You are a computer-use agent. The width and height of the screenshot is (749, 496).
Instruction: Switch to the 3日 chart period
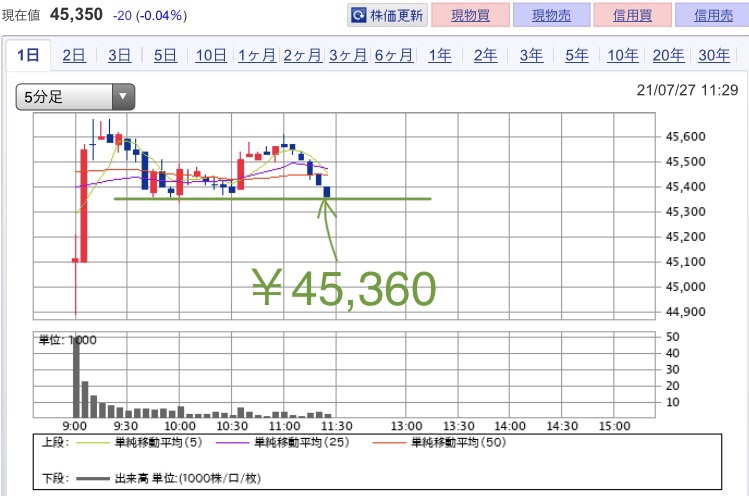tap(119, 55)
